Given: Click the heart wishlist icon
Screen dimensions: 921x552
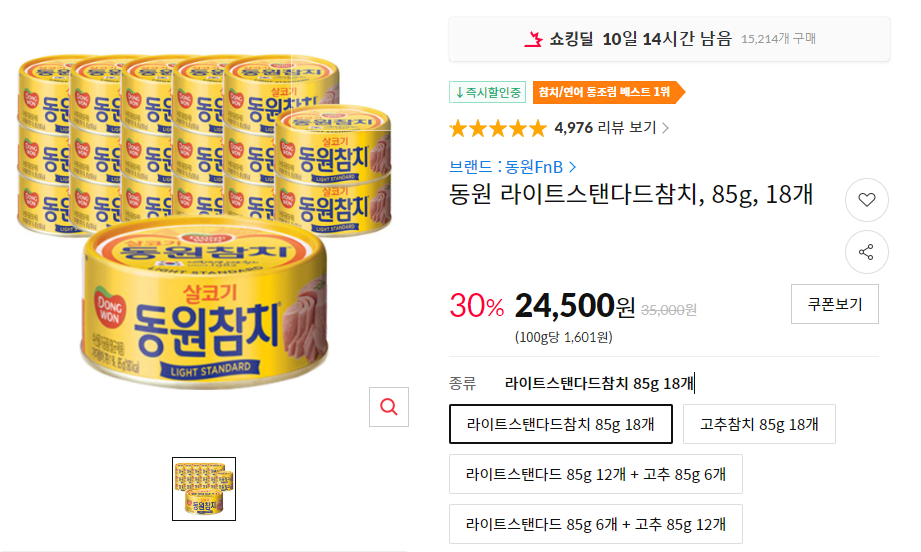Looking at the screenshot, I should coord(866,200).
